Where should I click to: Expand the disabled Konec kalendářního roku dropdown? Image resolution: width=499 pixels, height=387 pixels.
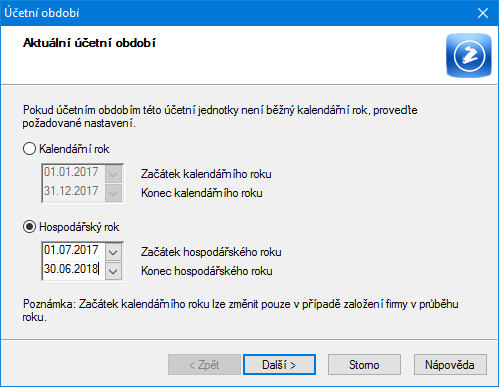pyautogui.click(x=113, y=193)
